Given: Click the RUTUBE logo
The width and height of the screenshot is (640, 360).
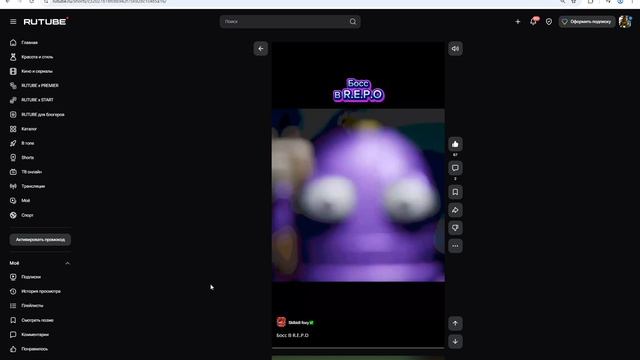Looking at the screenshot, I should coord(46,21).
